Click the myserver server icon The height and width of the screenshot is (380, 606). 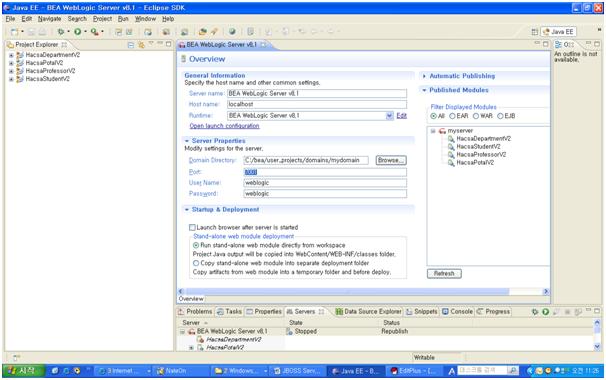[443, 131]
